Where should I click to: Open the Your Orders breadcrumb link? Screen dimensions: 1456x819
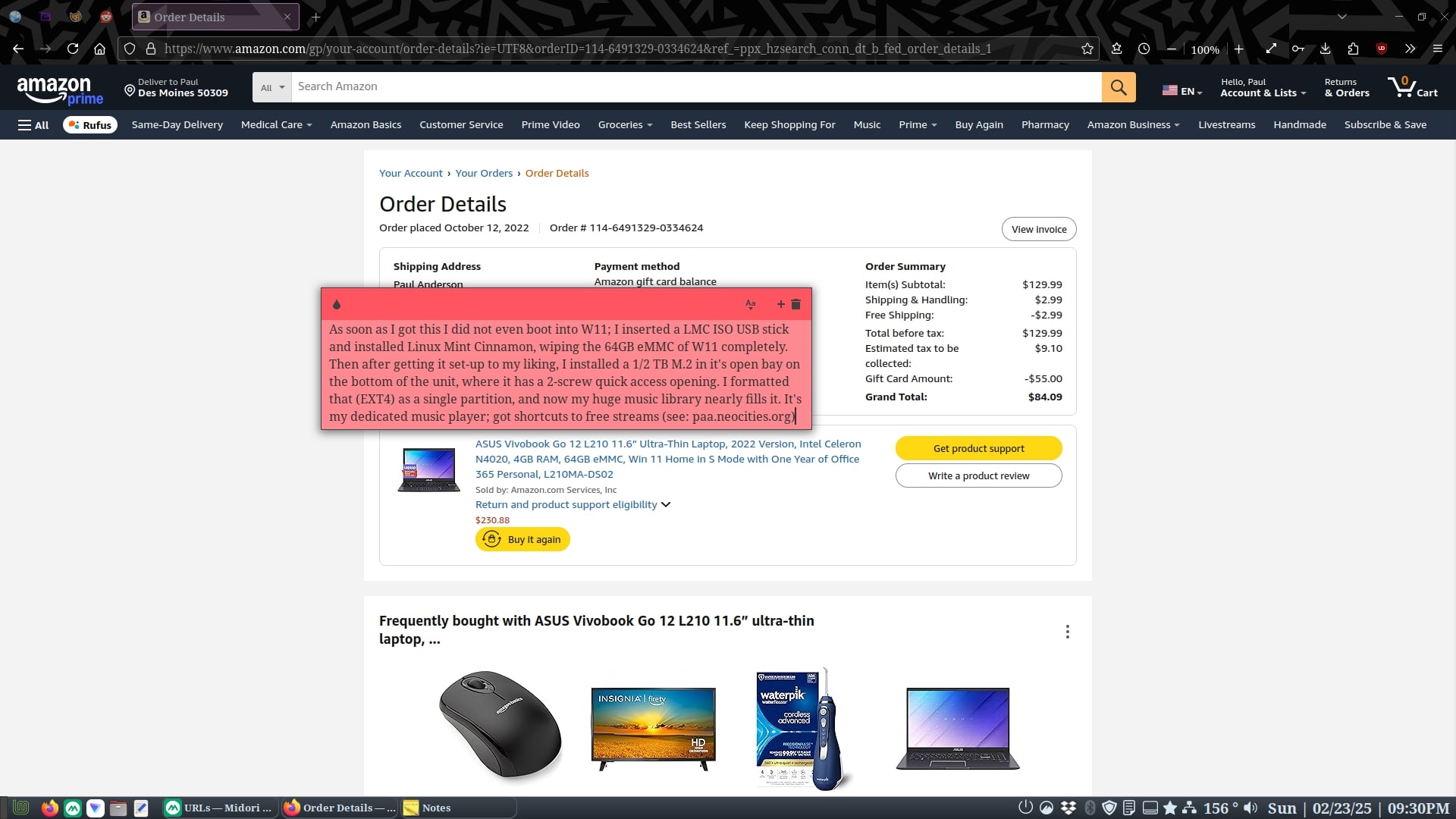(484, 173)
